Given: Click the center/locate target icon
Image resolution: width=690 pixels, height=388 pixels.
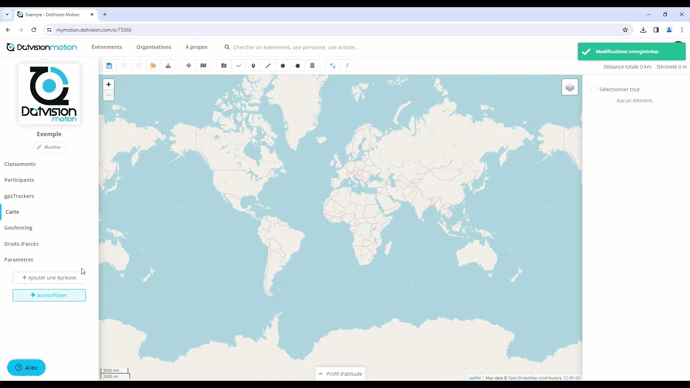Looking at the screenshot, I should coord(188,66).
